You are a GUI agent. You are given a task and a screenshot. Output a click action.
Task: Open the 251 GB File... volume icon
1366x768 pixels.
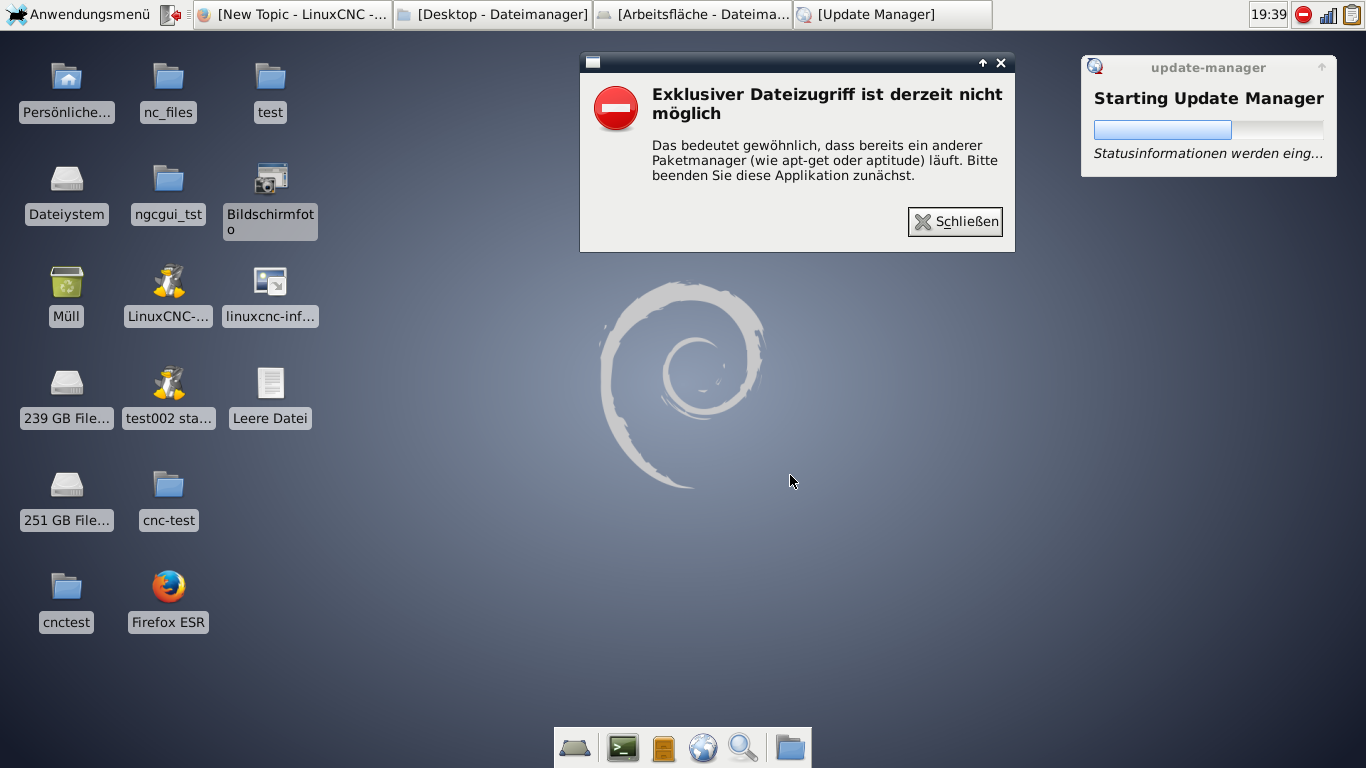click(67, 485)
